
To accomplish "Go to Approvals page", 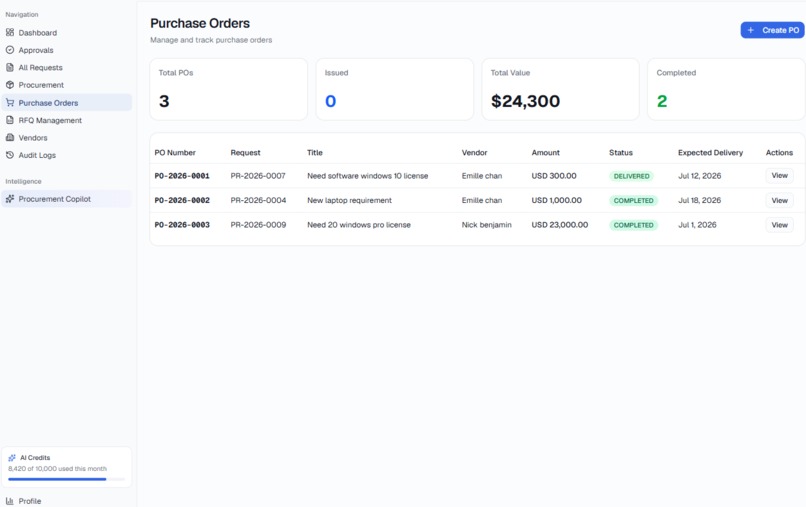I will click(x=66, y=50).
